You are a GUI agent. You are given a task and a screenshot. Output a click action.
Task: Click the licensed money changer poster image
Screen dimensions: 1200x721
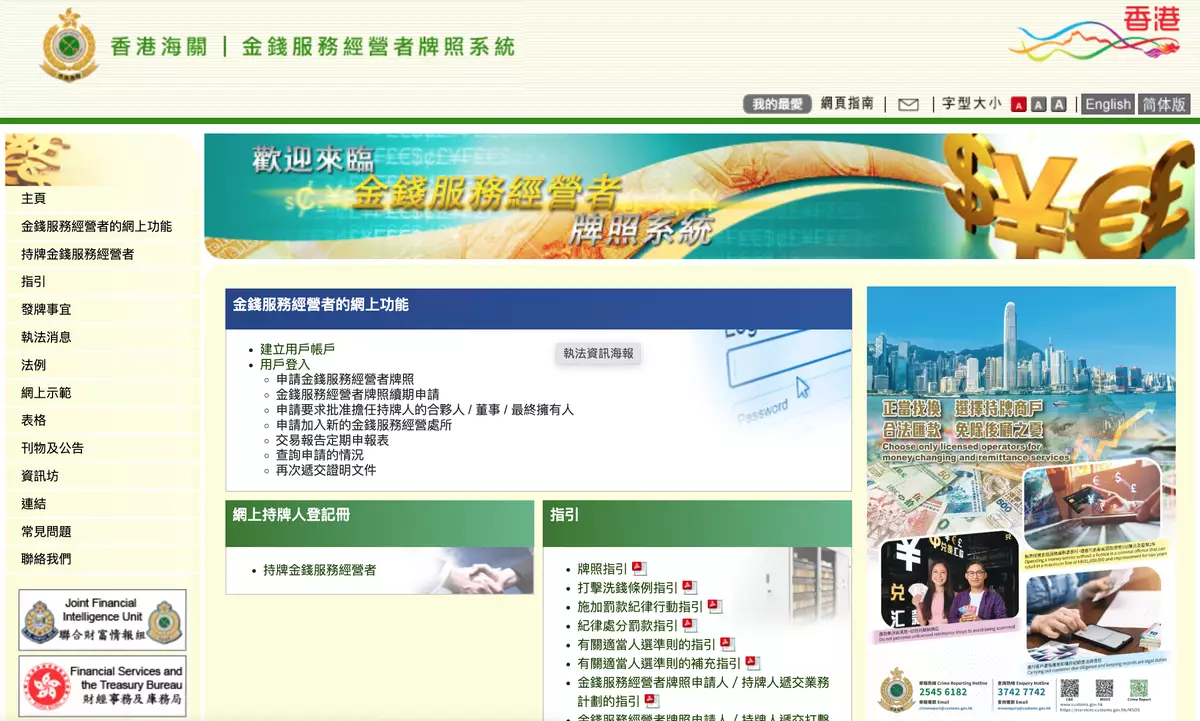(x=1021, y=500)
